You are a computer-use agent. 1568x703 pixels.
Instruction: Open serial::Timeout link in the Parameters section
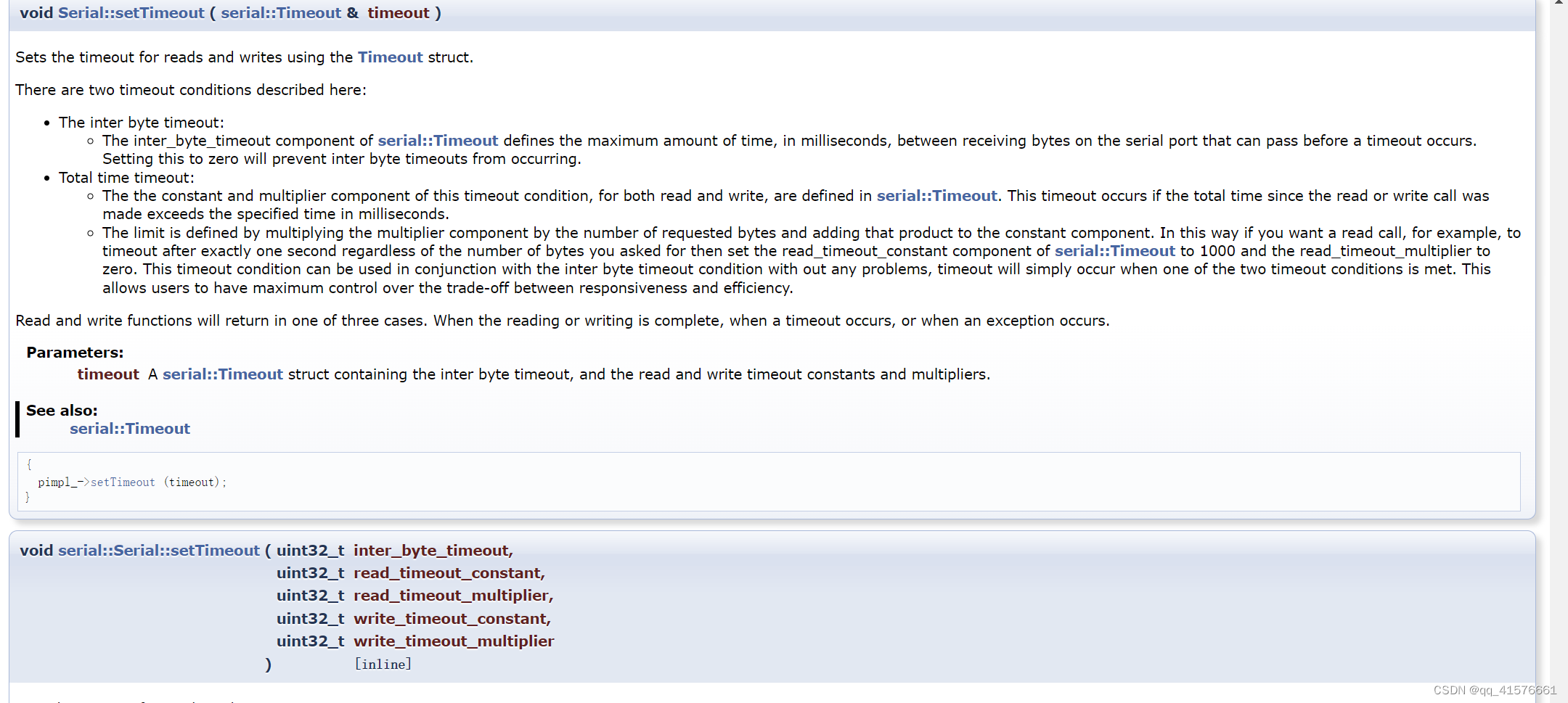tap(222, 374)
